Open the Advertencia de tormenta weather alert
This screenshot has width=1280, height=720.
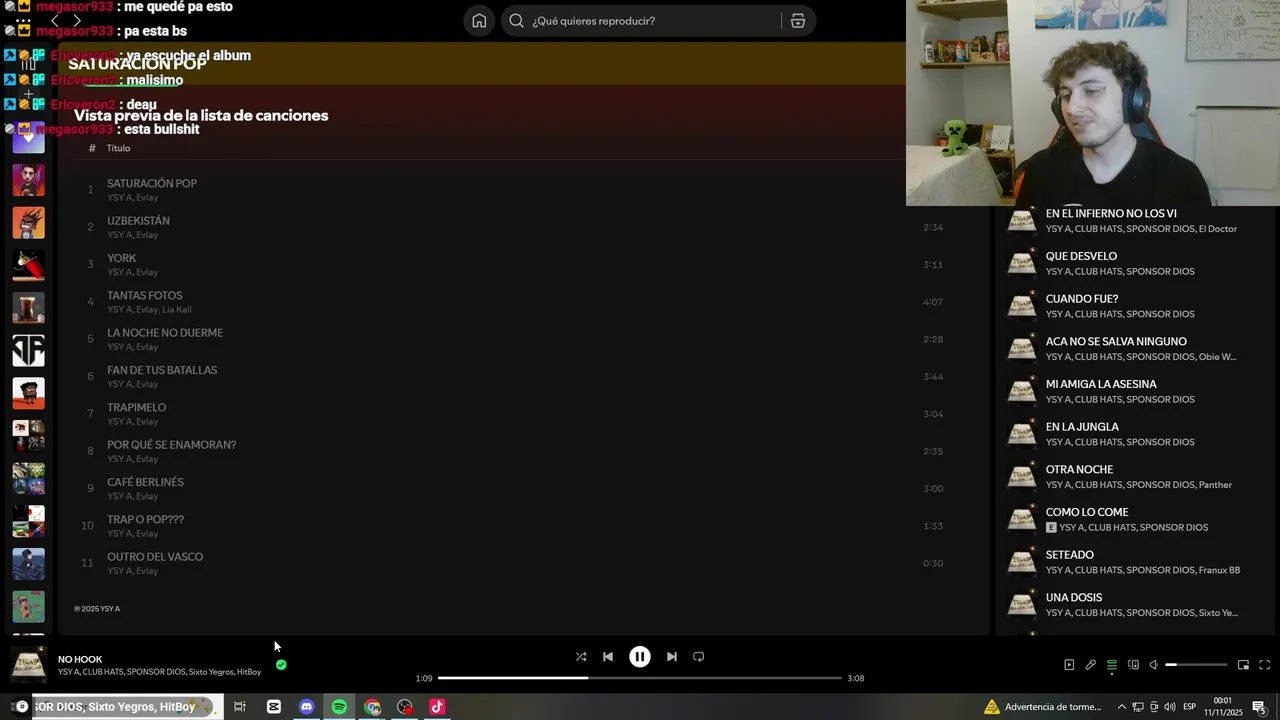click(x=1043, y=707)
